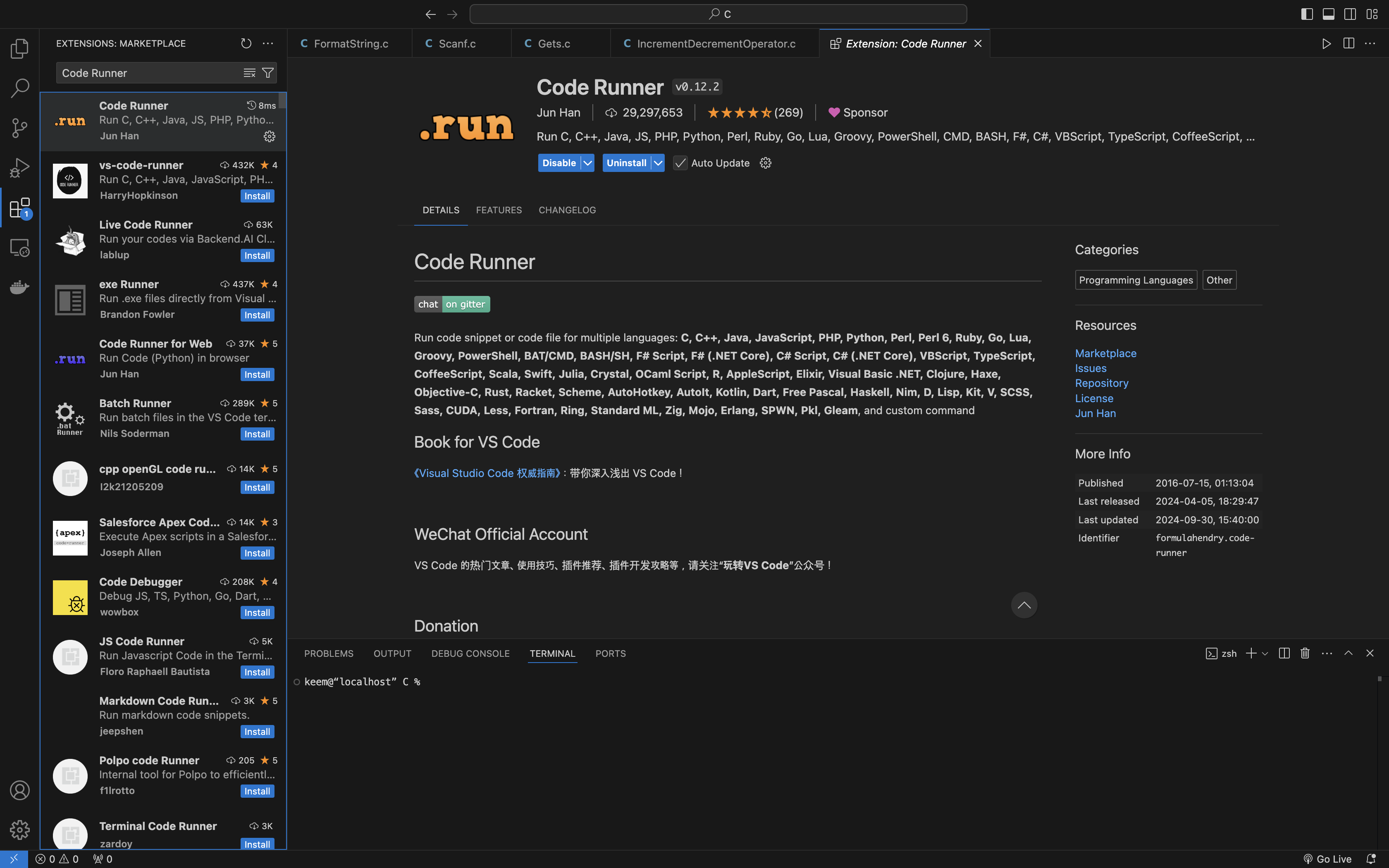1389x868 pixels.
Task: Open the Extensions view icon
Action: [x=19, y=207]
